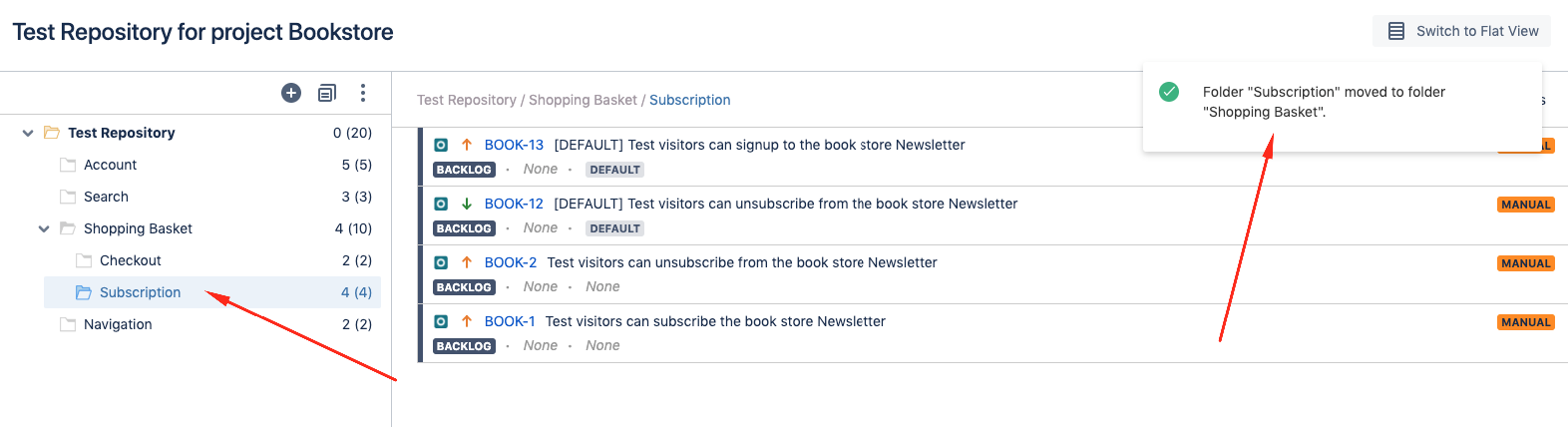The image size is (1568, 427).
Task: Open the BOOK-13 test link
Action: (x=514, y=145)
